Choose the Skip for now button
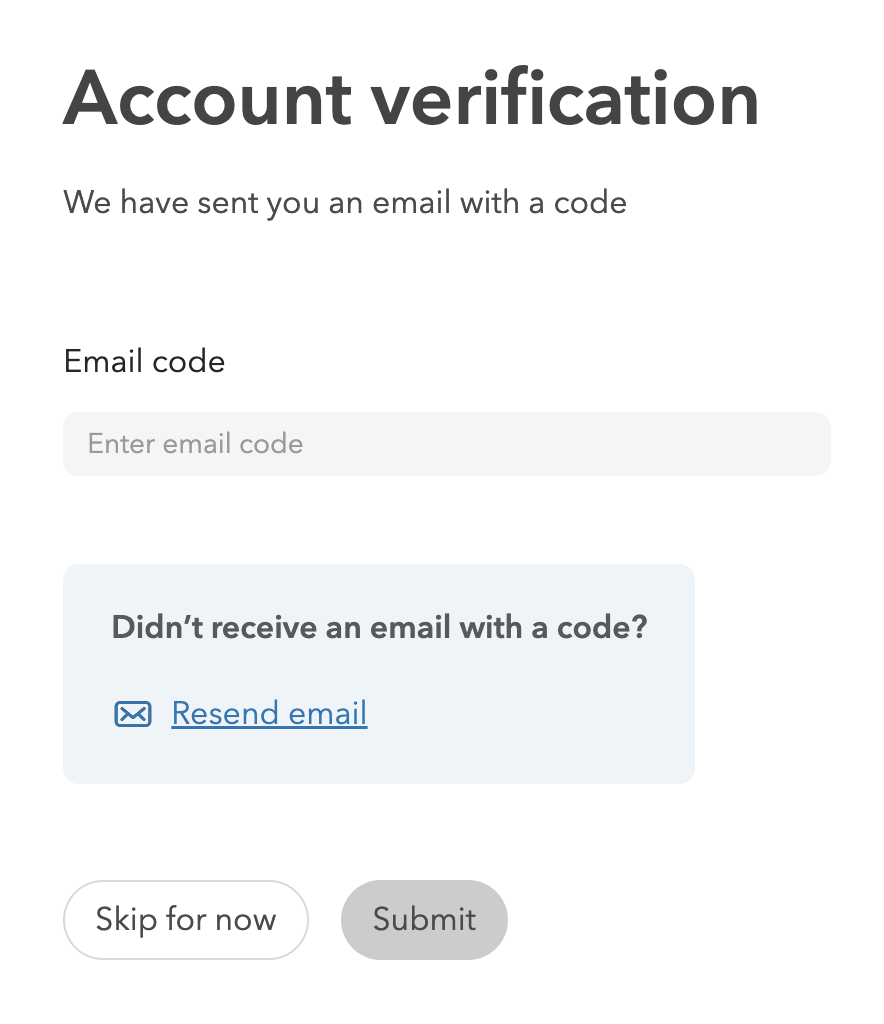884x1024 pixels. point(185,920)
